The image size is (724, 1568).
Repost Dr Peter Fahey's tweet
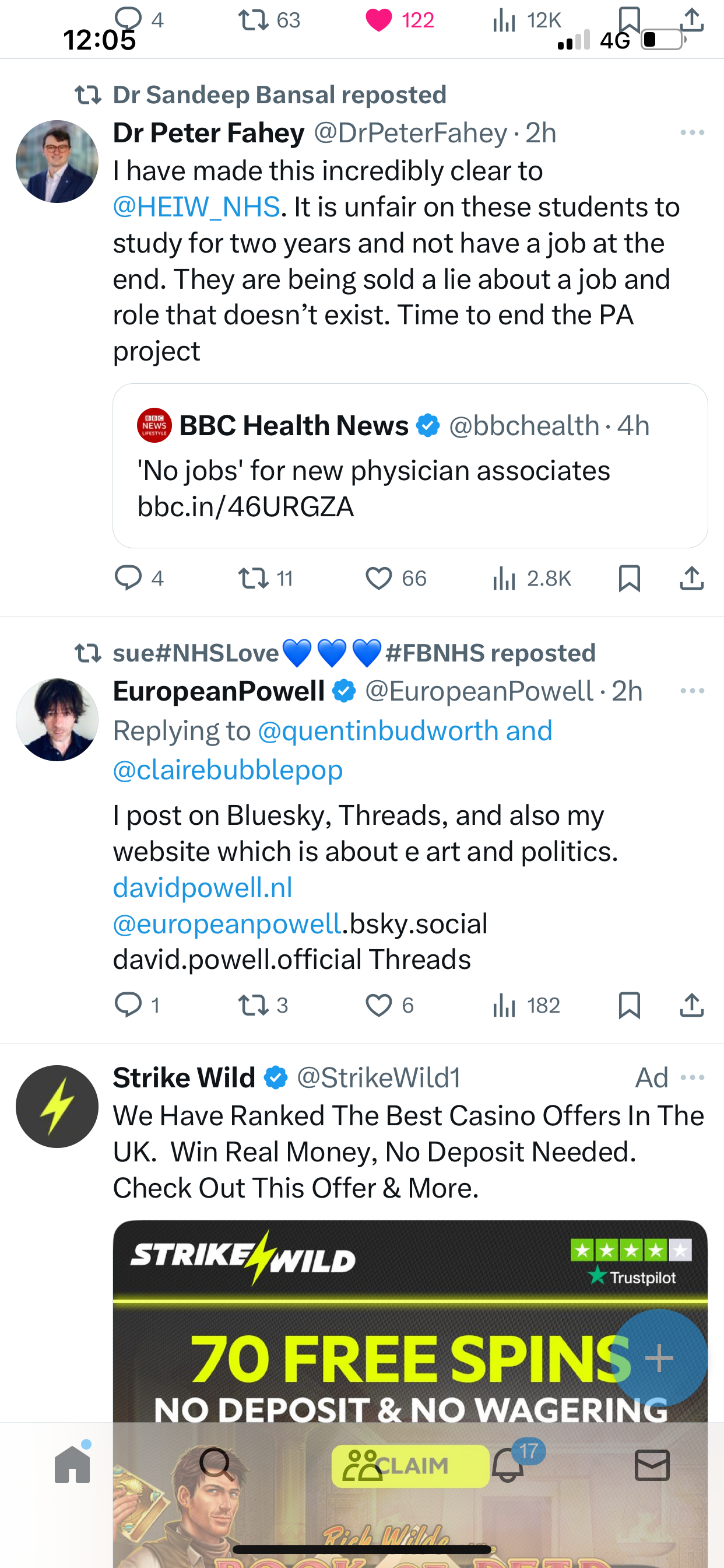tap(253, 578)
